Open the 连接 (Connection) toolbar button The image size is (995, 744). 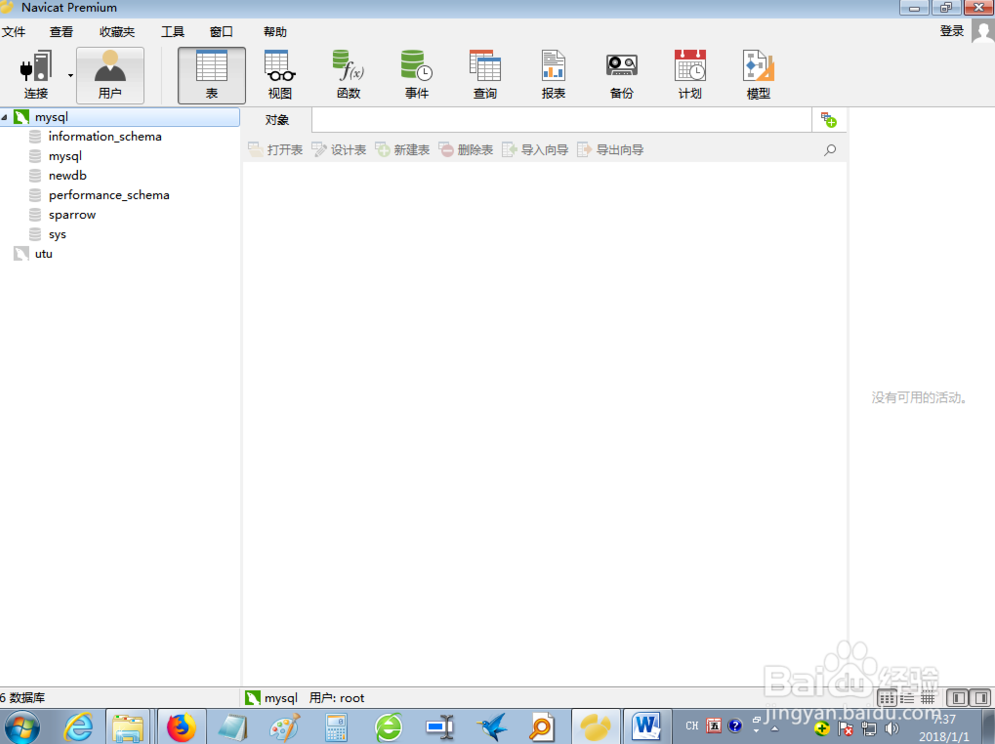pyautogui.click(x=36, y=75)
